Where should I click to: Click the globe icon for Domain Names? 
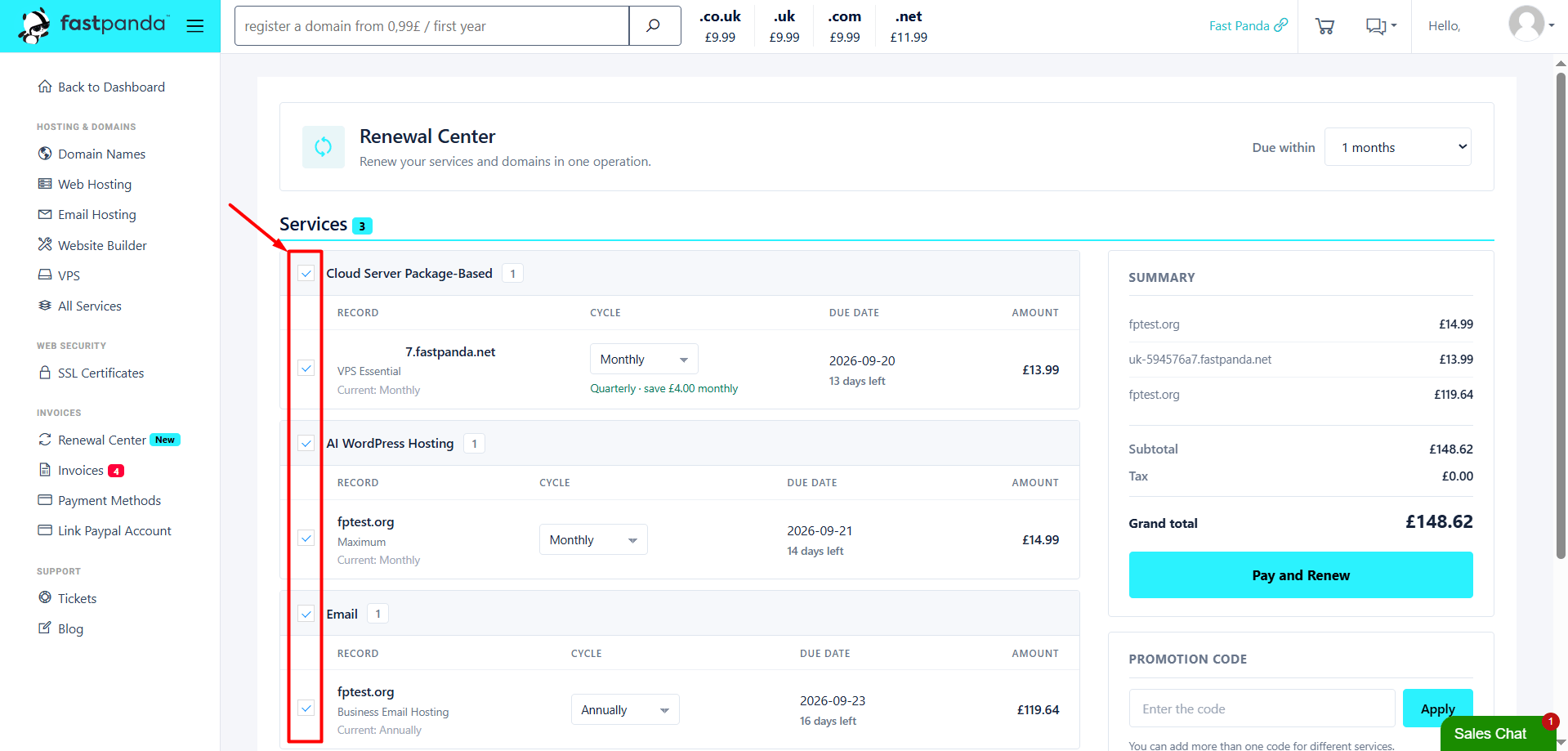pos(45,154)
